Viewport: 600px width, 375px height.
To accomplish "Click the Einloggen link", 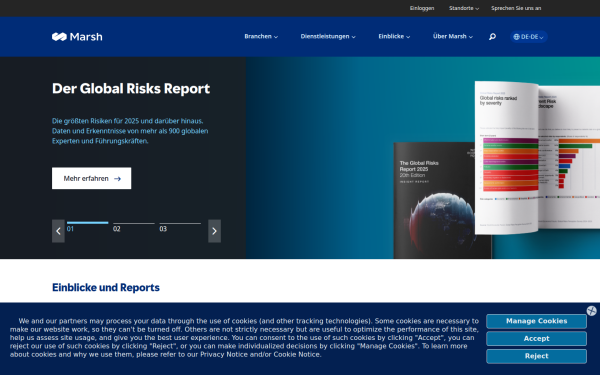I will pyautogui.click(x=422, y=8).
